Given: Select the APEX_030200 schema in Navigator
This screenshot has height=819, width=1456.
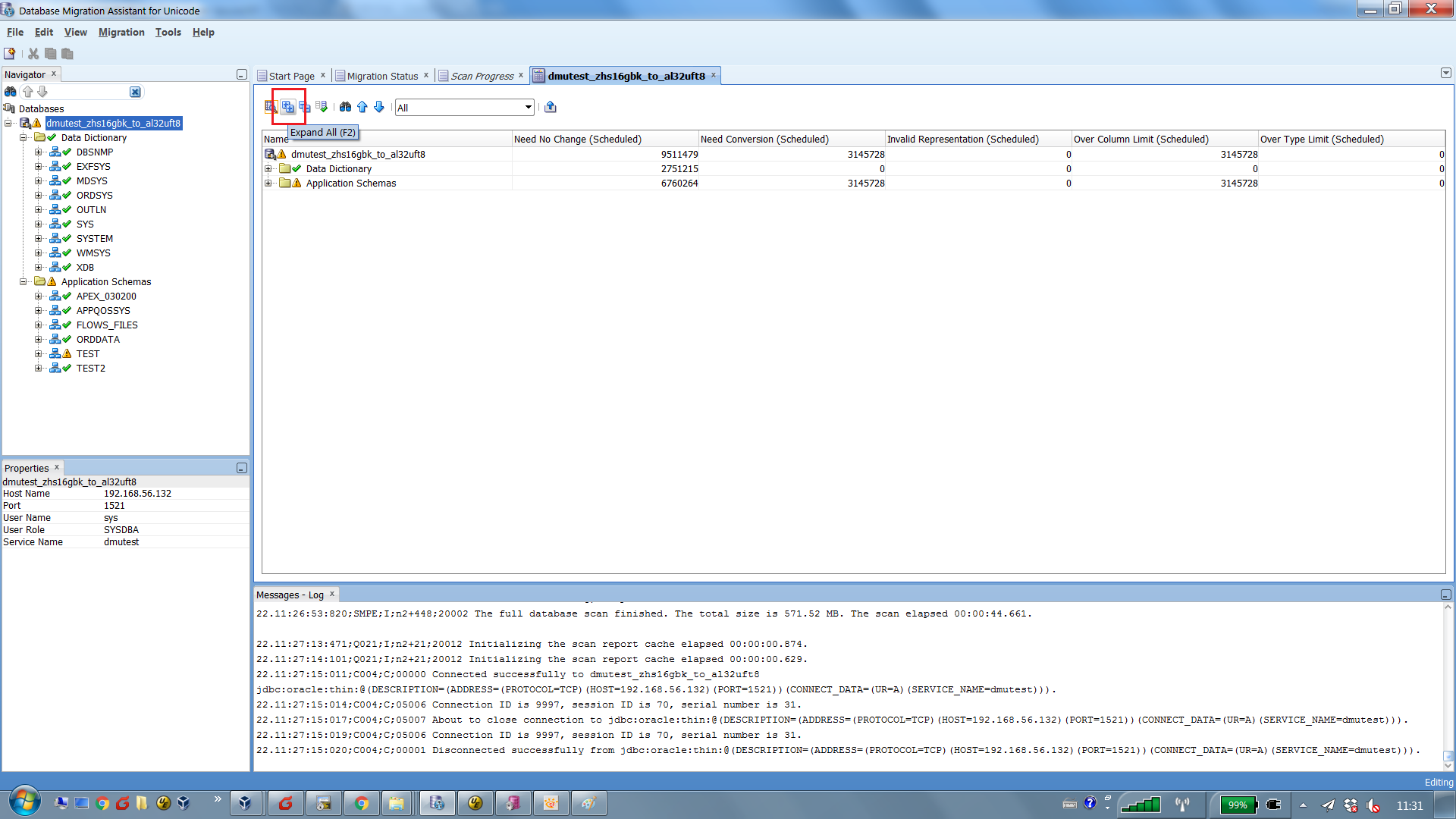Looking at the screenshot, I should click(x=106, y=296).
